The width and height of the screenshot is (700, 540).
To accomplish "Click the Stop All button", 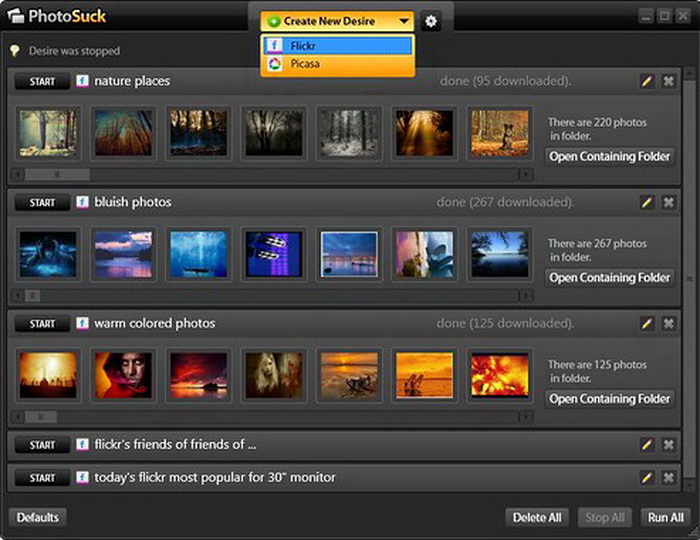I will tap(605, 517).
